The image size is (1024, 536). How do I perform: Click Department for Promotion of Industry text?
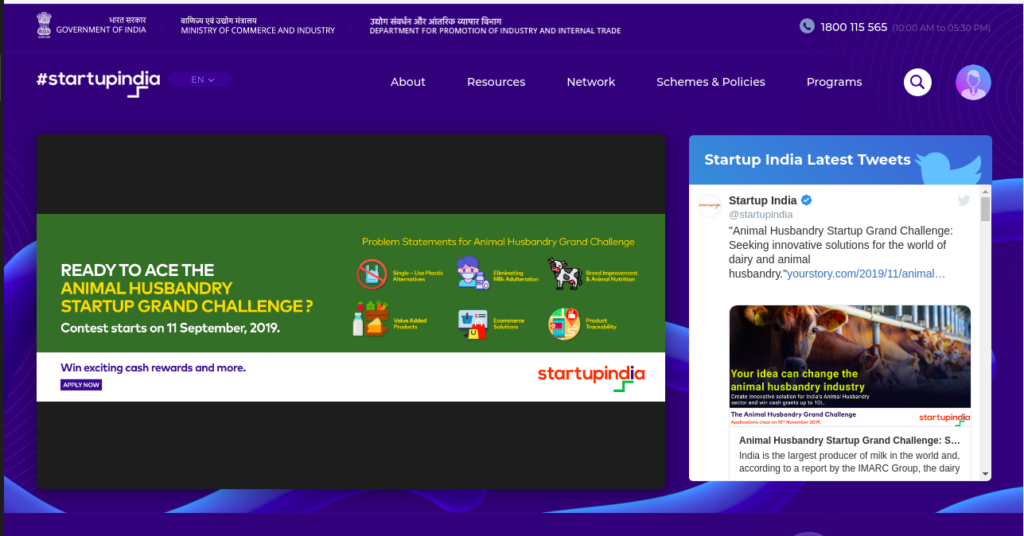pos(495,31)
